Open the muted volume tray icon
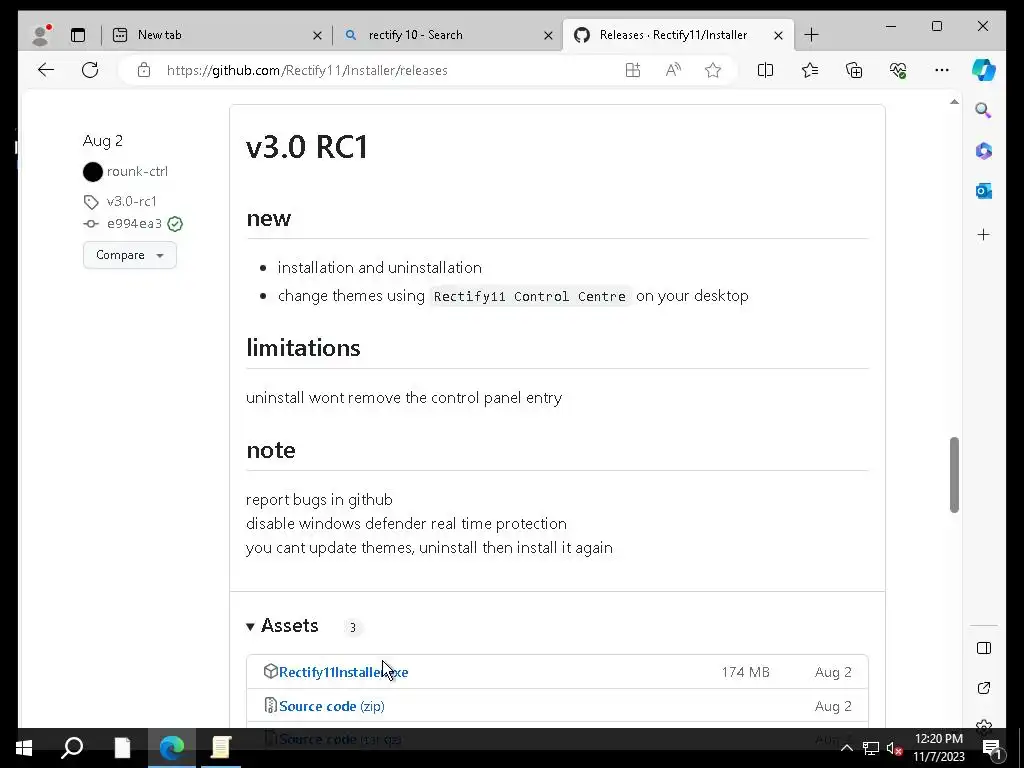Image resolution: width=1024 pixels, height=768 pixels. click(x=894, y=748)
